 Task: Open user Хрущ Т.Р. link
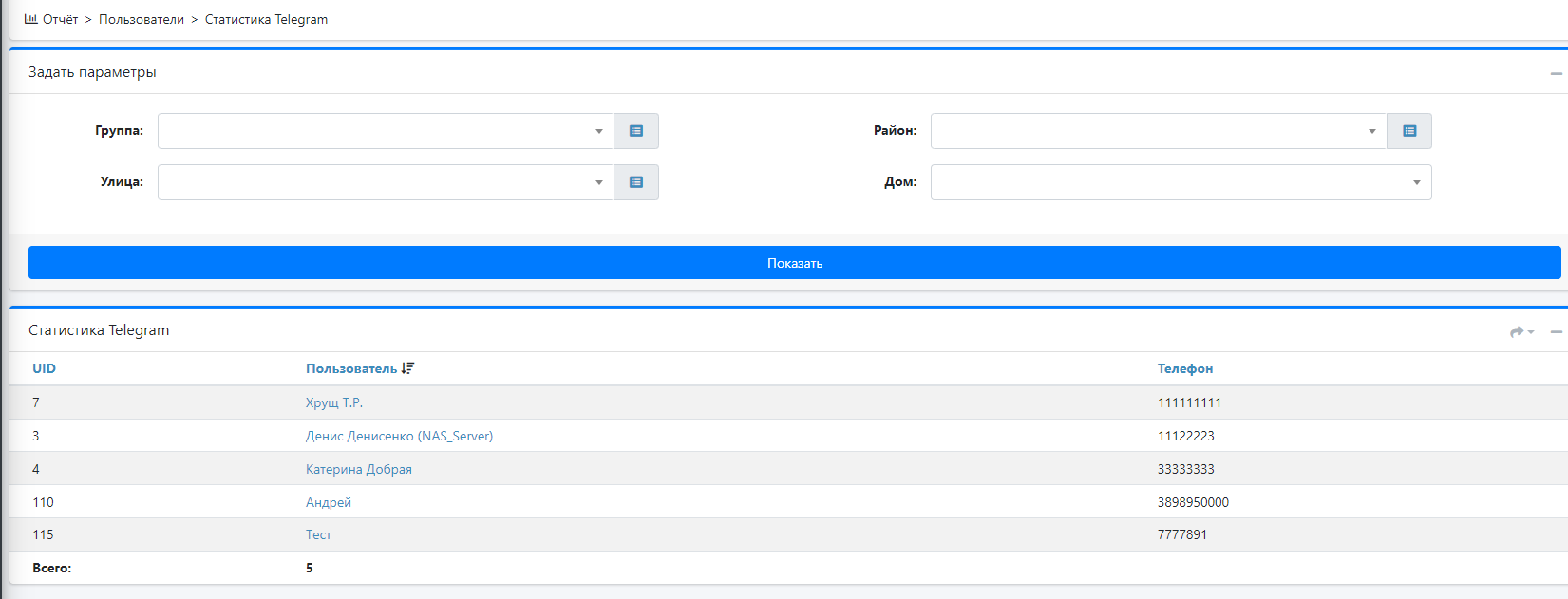coord(334,402)
